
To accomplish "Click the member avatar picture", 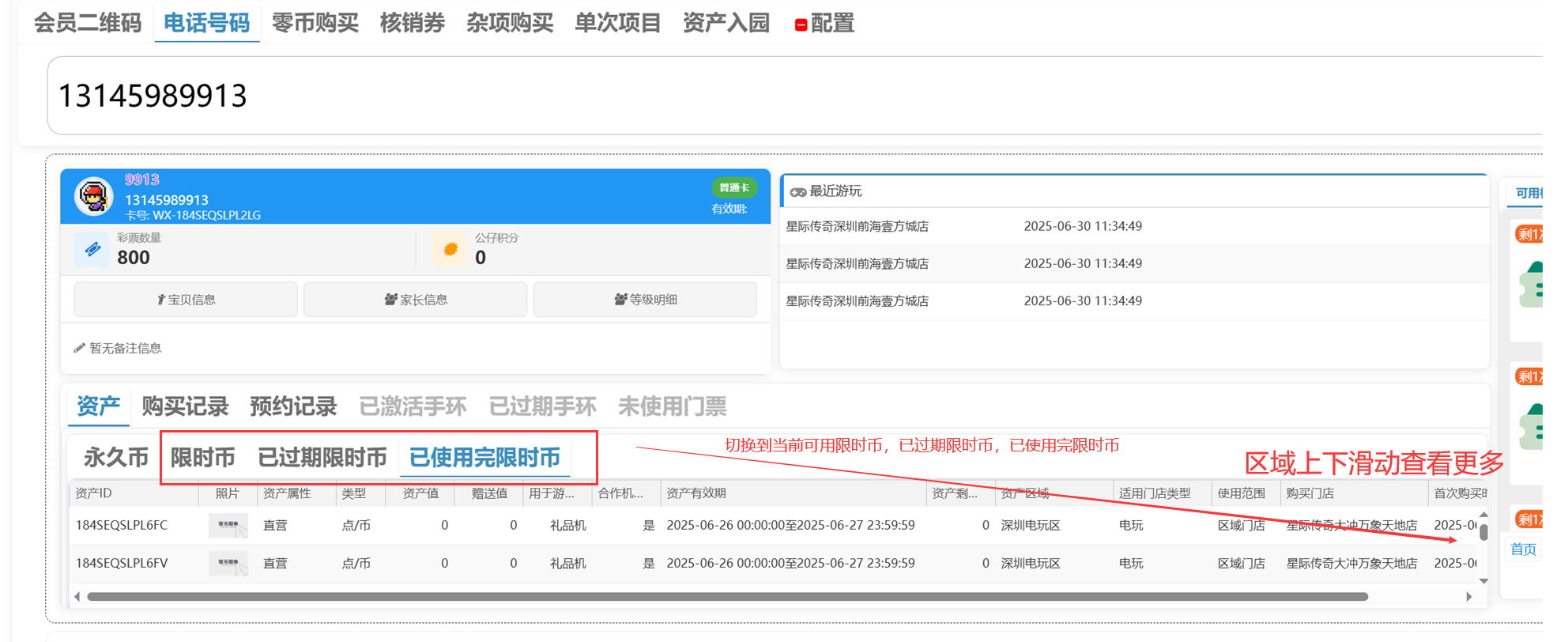I will (94, 196).
